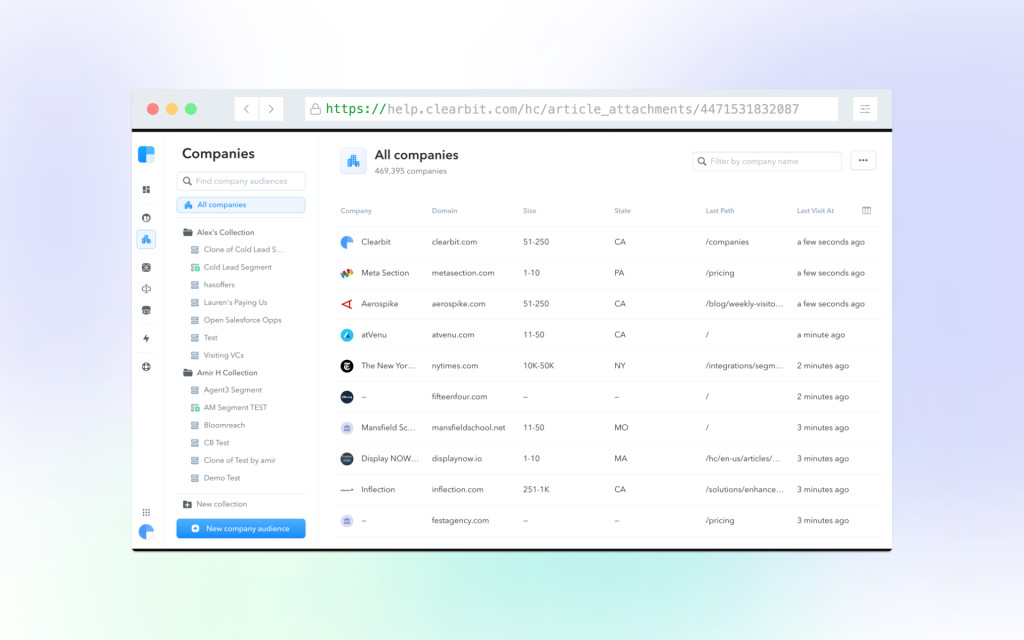Click the Clearbit company logo in the table
1024x640 pixels.
(x=347, y=242)
